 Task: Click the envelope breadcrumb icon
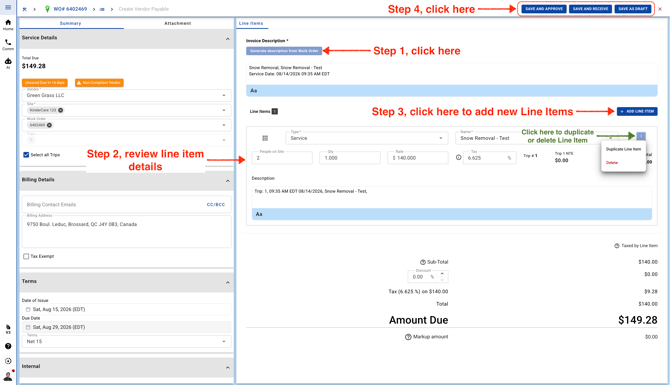point(102,9)
